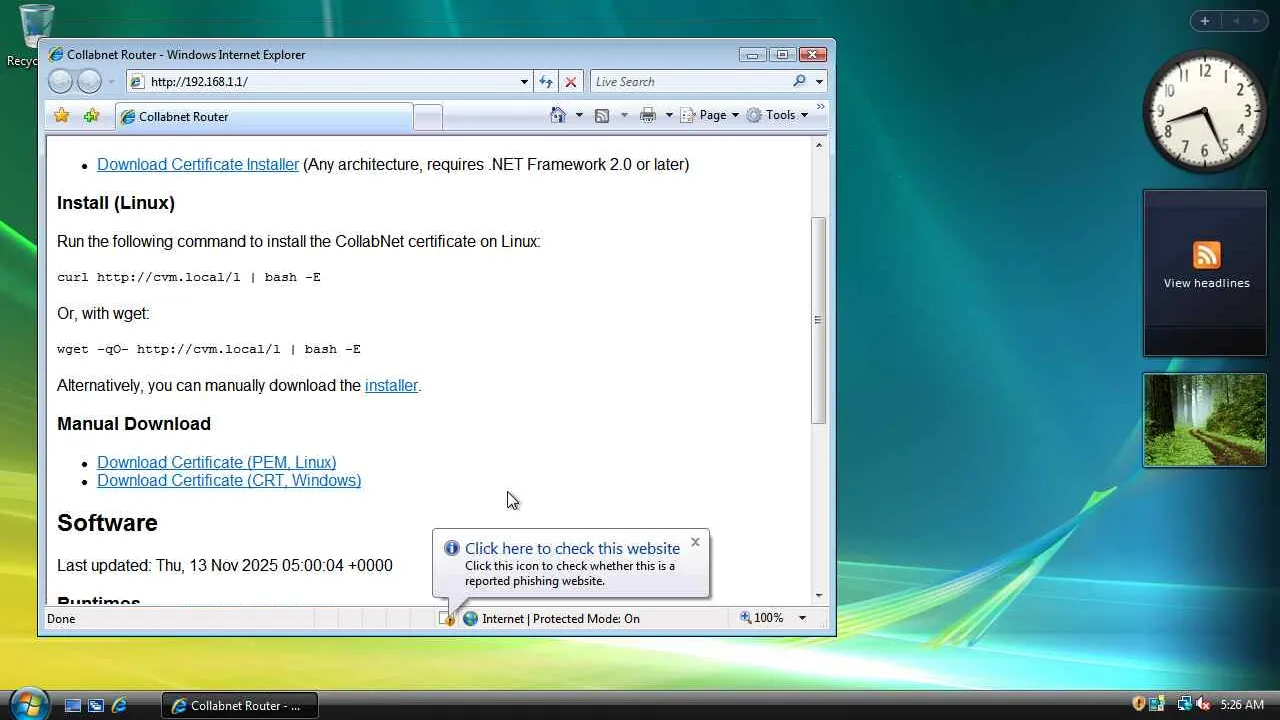This screenshot has height=720, width=1280.
Task: Open Download Certificate (CRT, Windows) link
Action: pyautogui.click(x=229, y=480)
